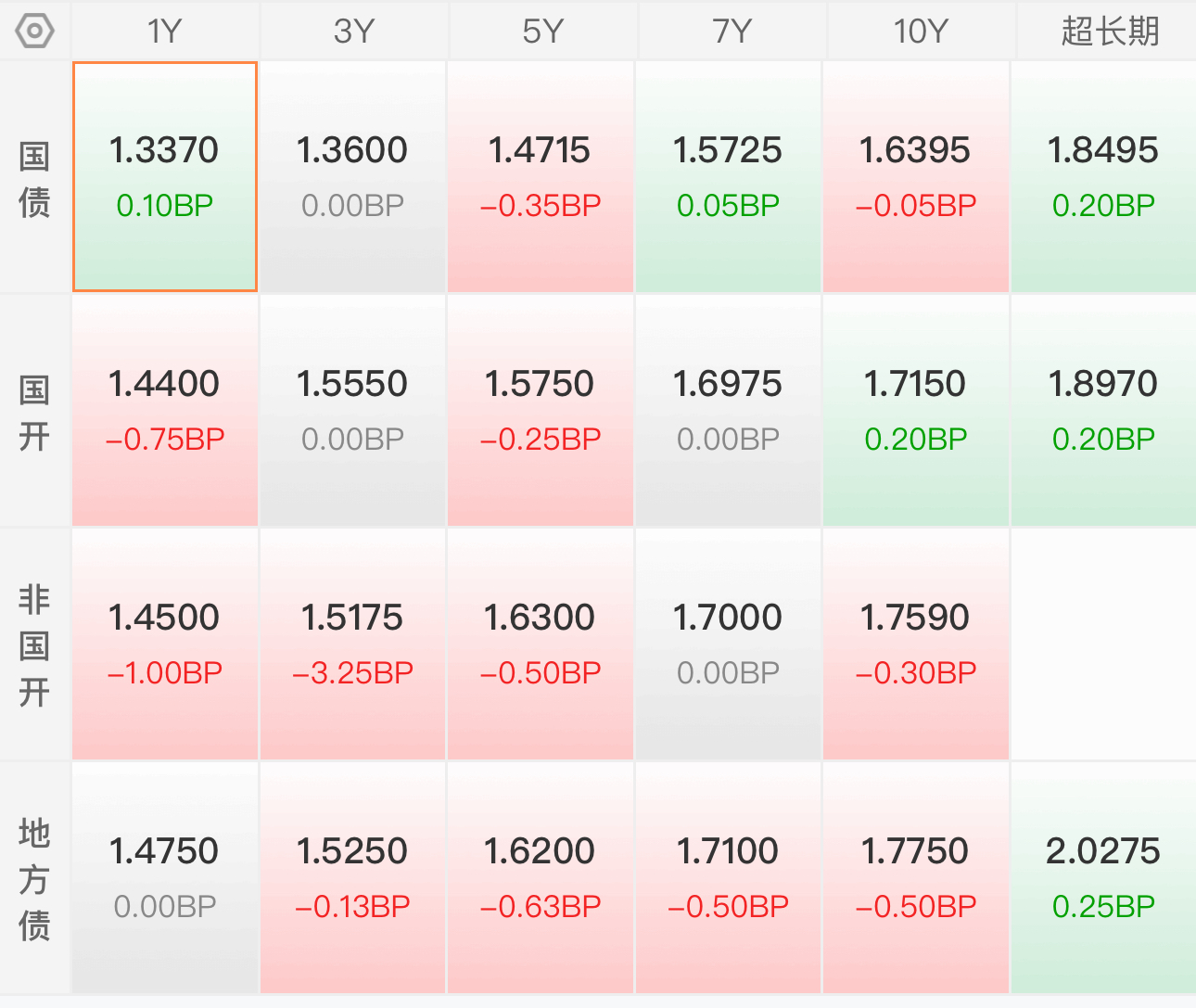Open the 国开 超长期 cell showing 1.8970
Image resolution: width=1196 pixels, height=1008 pixels.
tap(1103, 411)
